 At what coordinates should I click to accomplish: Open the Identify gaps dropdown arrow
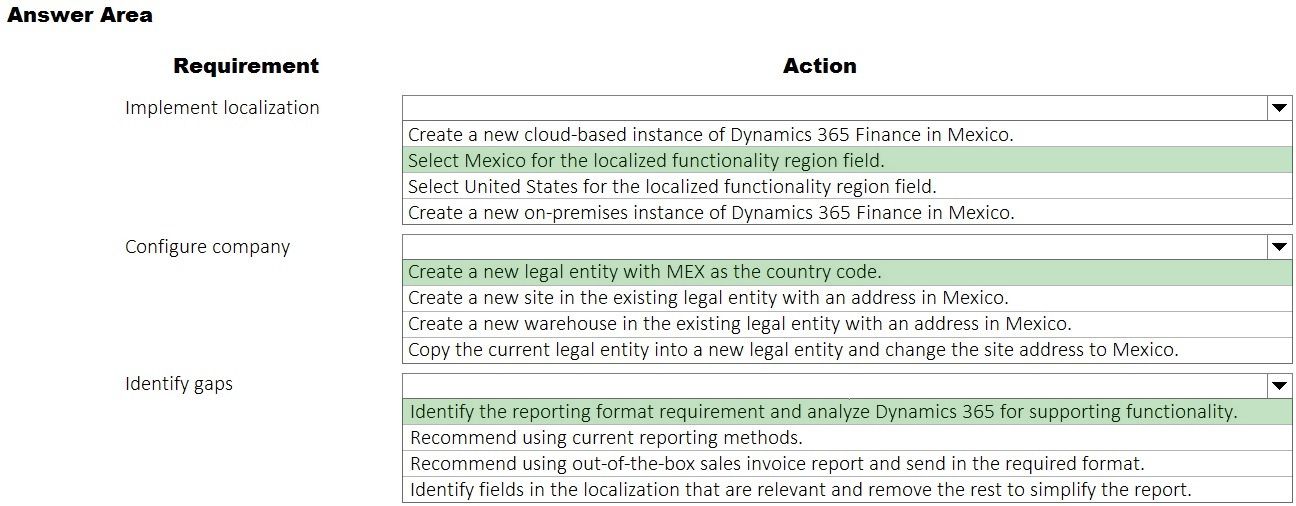coord(1279,385)
